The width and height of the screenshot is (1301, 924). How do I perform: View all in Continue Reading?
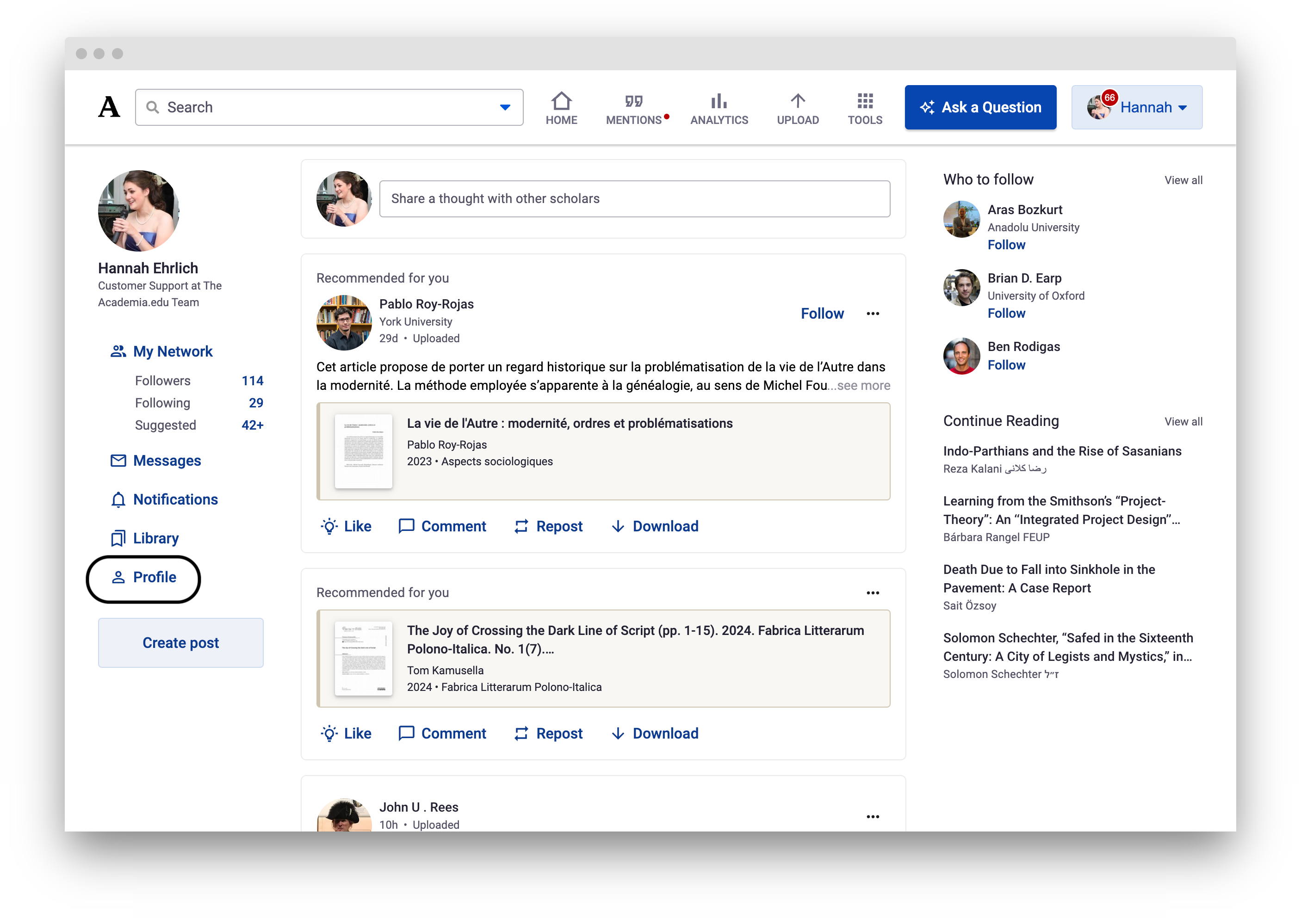point(1183,422)
